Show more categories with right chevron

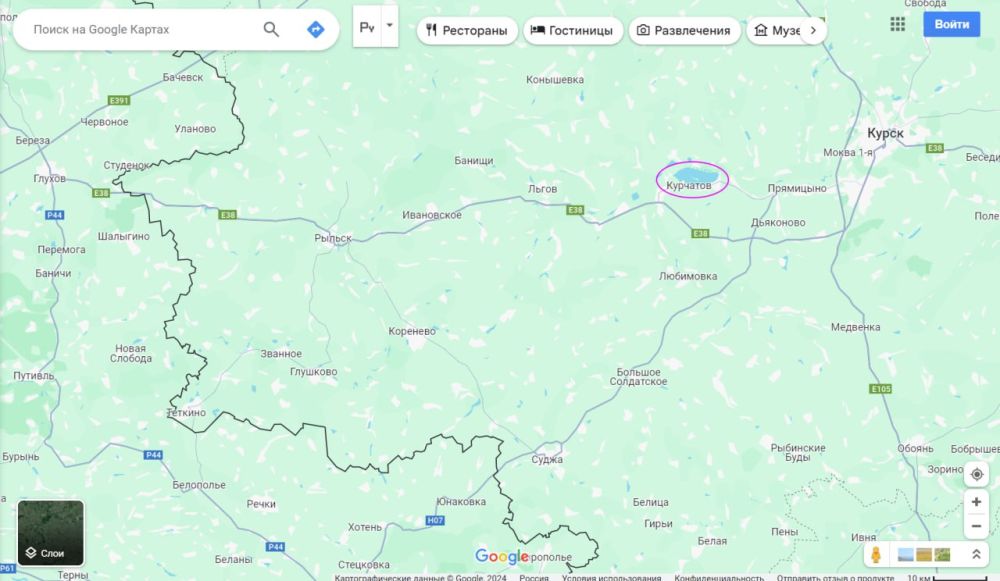click(813, 30)
